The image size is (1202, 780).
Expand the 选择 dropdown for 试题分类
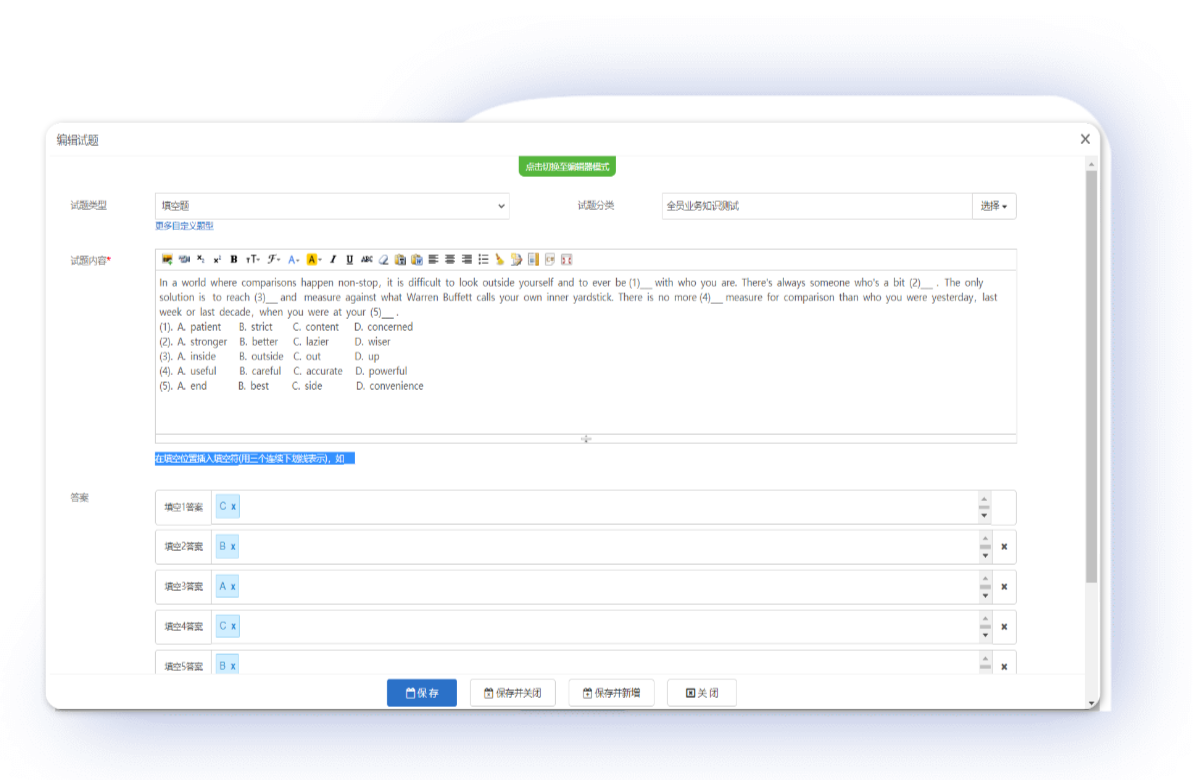click(993, 206)
